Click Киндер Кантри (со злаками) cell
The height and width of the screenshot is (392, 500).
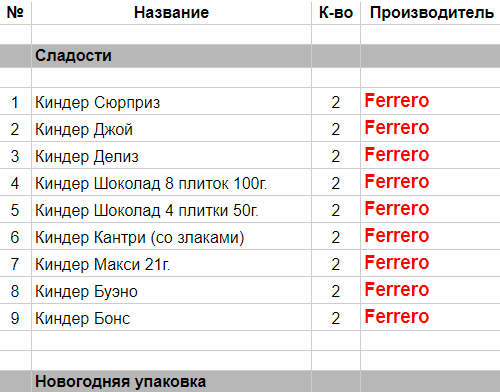171,237
